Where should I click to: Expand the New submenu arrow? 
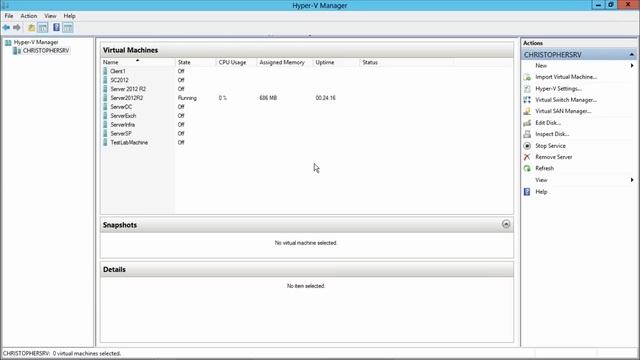pos(632,66)
